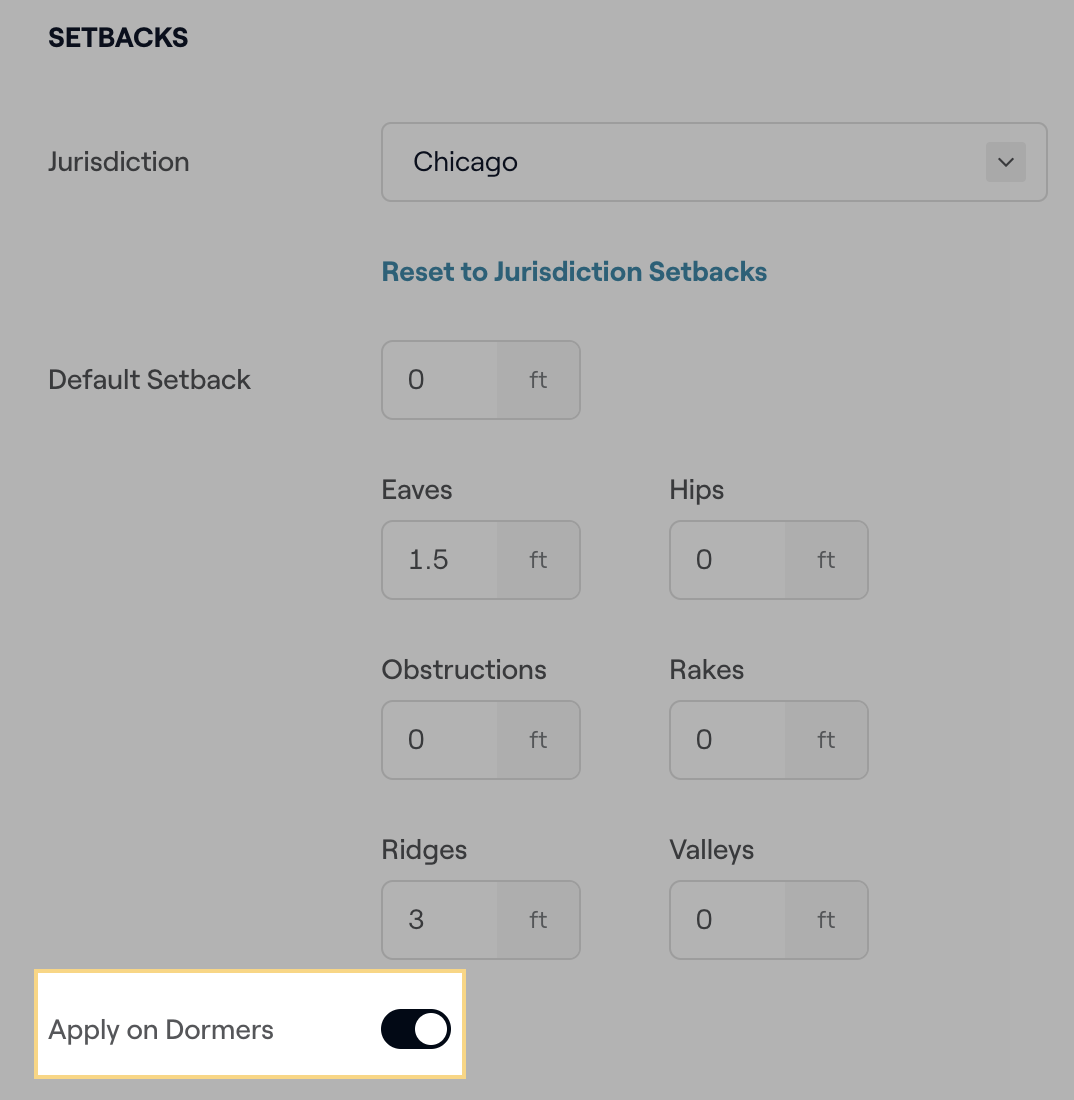This screenshot has width=1074, height=1100.
Task: Click Reset to Jurisdiction Setbacks
Action: click(x=573, y=271)
